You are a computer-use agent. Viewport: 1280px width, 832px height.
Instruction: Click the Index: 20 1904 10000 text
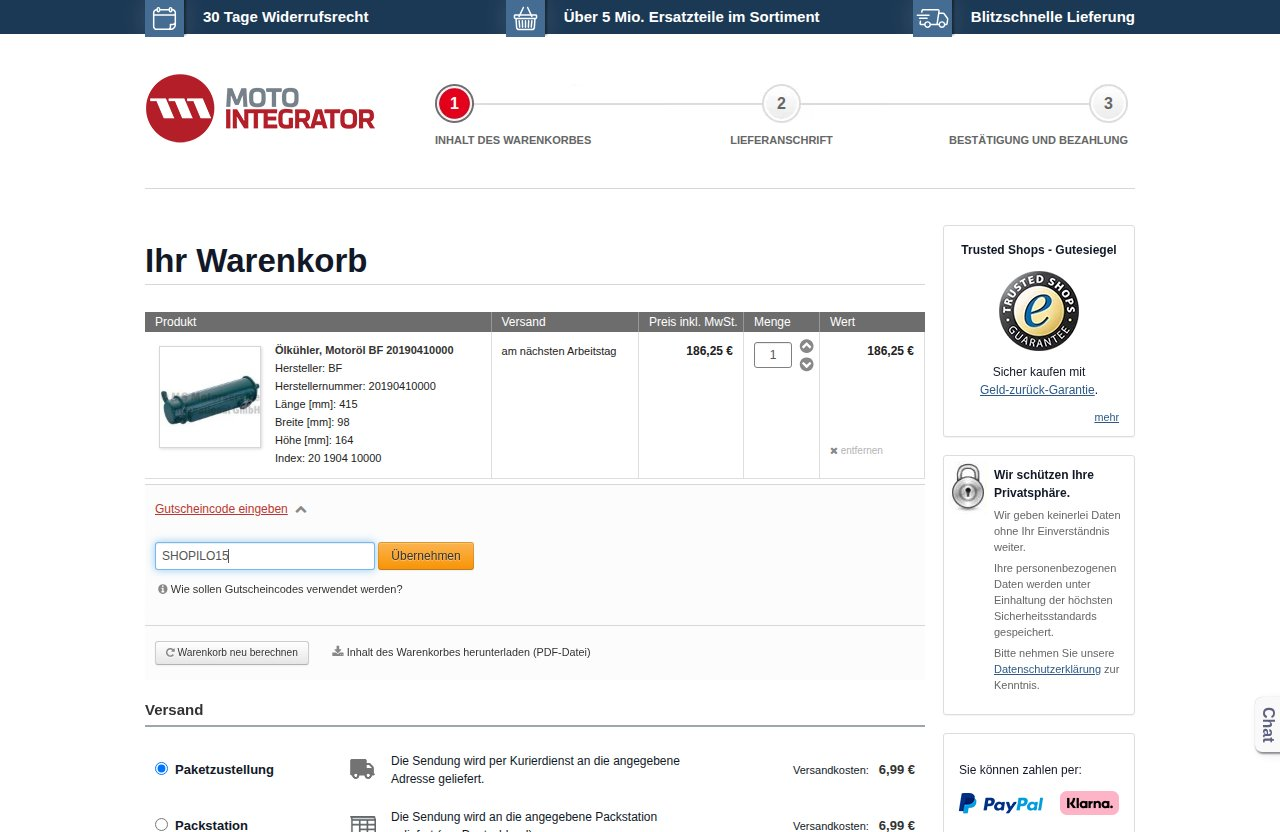328,458
